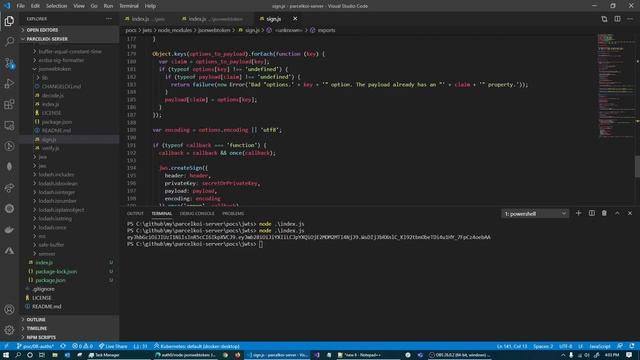Viewport: 640px width, 360px height.
Task: Open the Selection menu
Action: point(56,6)
